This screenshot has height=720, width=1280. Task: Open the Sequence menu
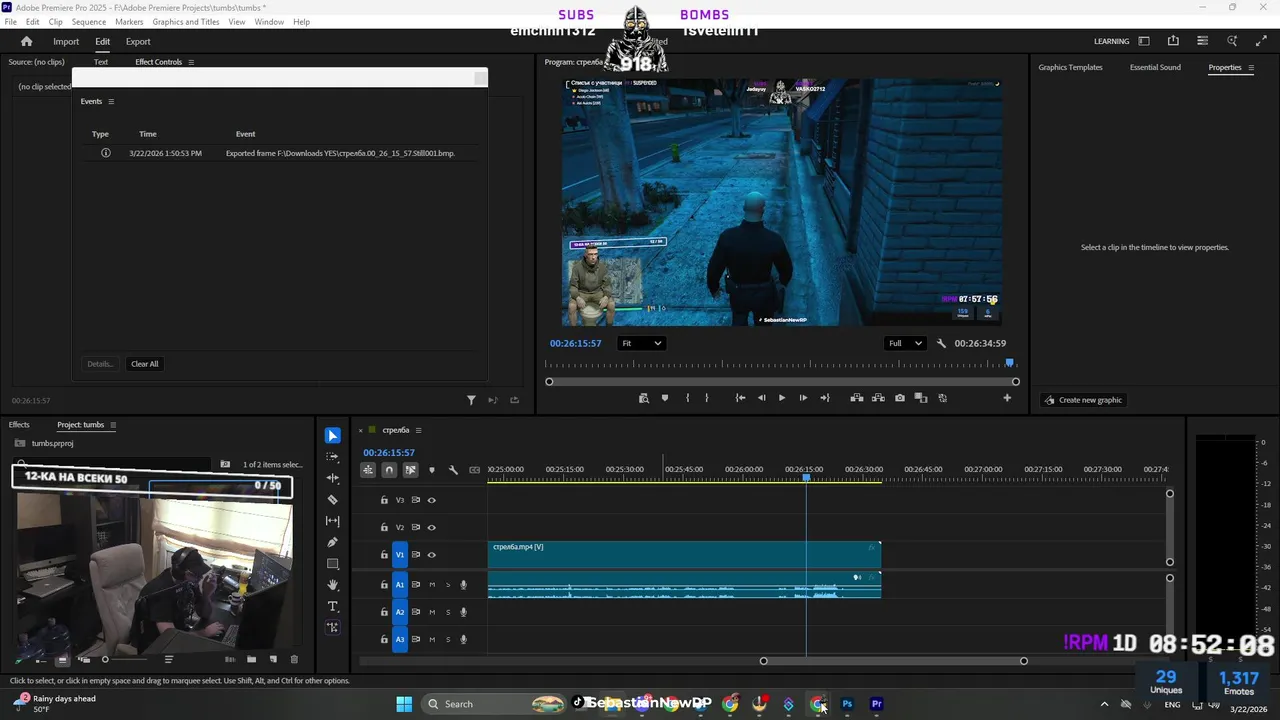pos(89,22)
